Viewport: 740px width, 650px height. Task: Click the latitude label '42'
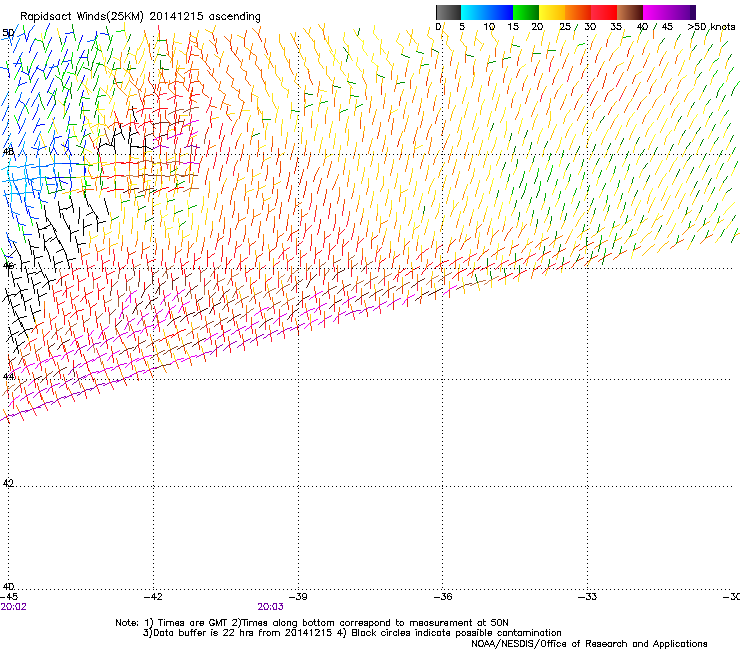tap(8, 483)
